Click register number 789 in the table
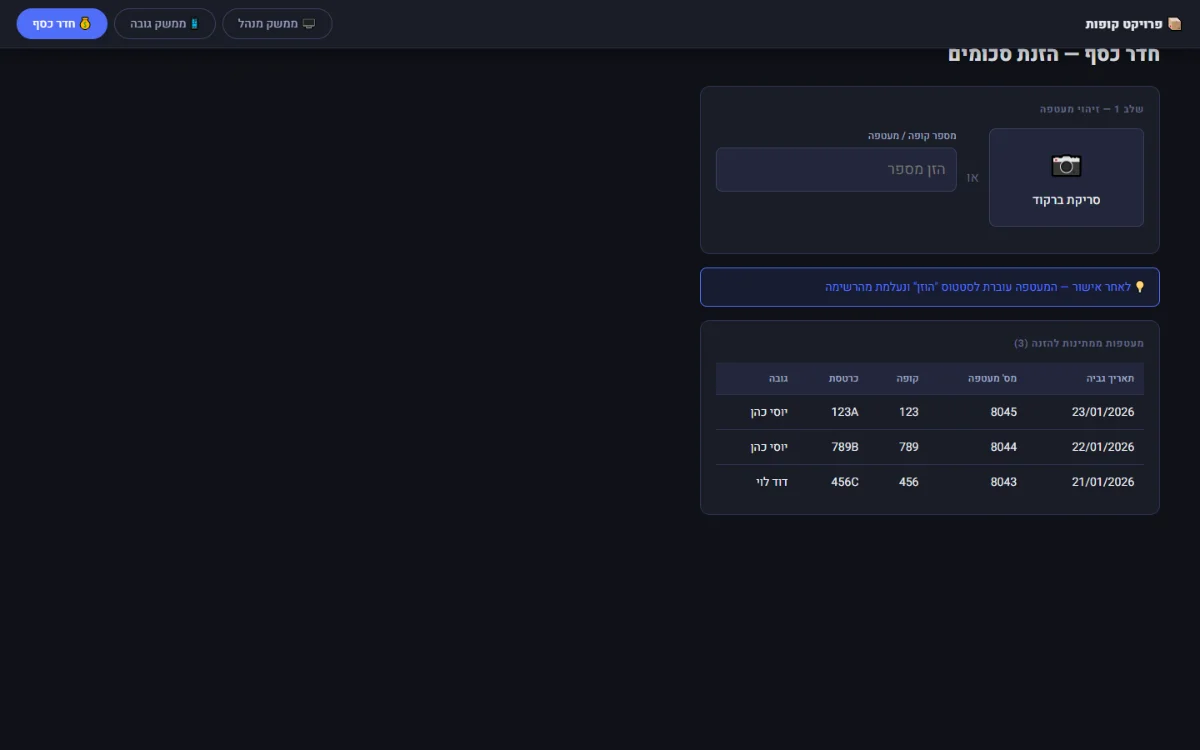The height and width of the screenshot is (750, 1200). pos(909,447)
